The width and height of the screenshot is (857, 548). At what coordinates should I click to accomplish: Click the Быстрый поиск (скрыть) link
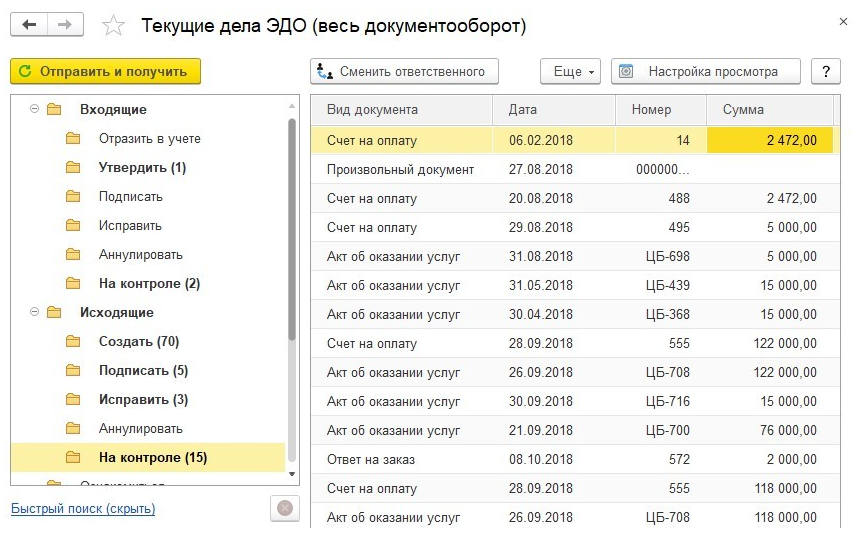click(83, 509)
